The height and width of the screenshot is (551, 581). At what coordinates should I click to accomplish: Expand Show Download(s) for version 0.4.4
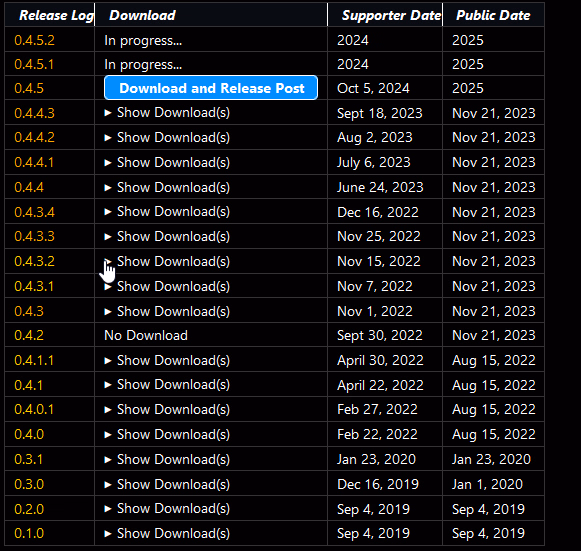pos(167,187)
